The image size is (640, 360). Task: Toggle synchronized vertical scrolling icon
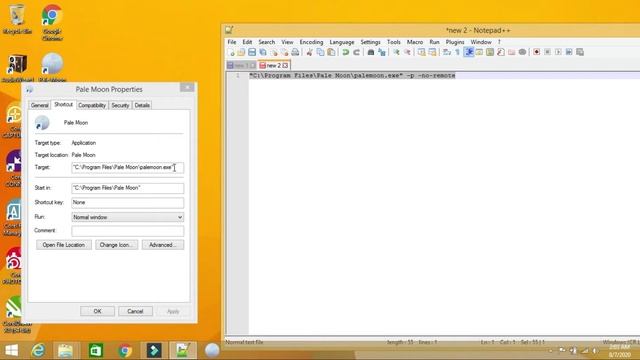(x=421, y=52)
